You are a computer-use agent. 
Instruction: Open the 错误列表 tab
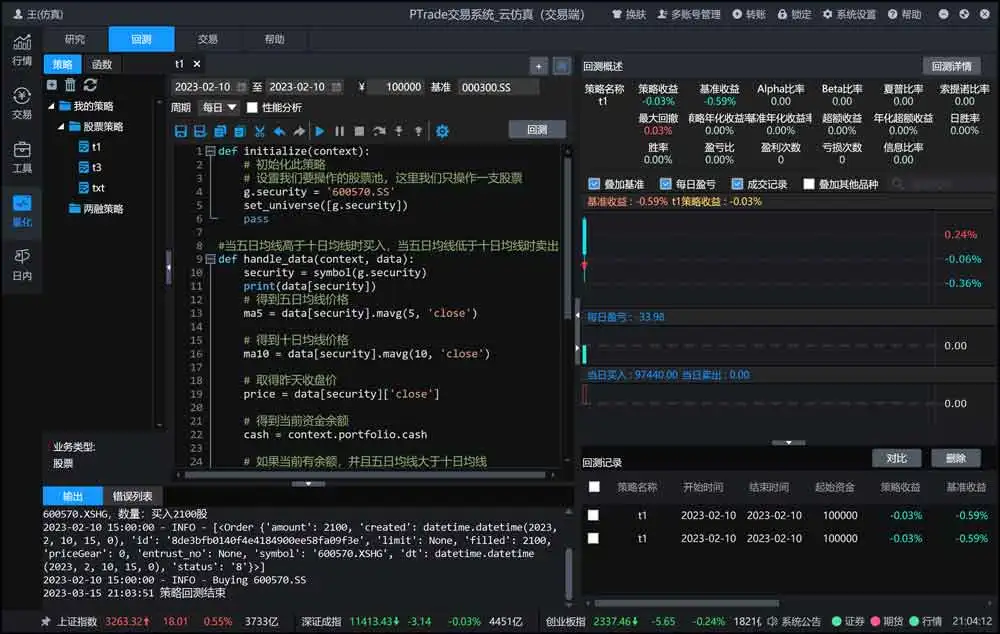click(x=133, y=496)
